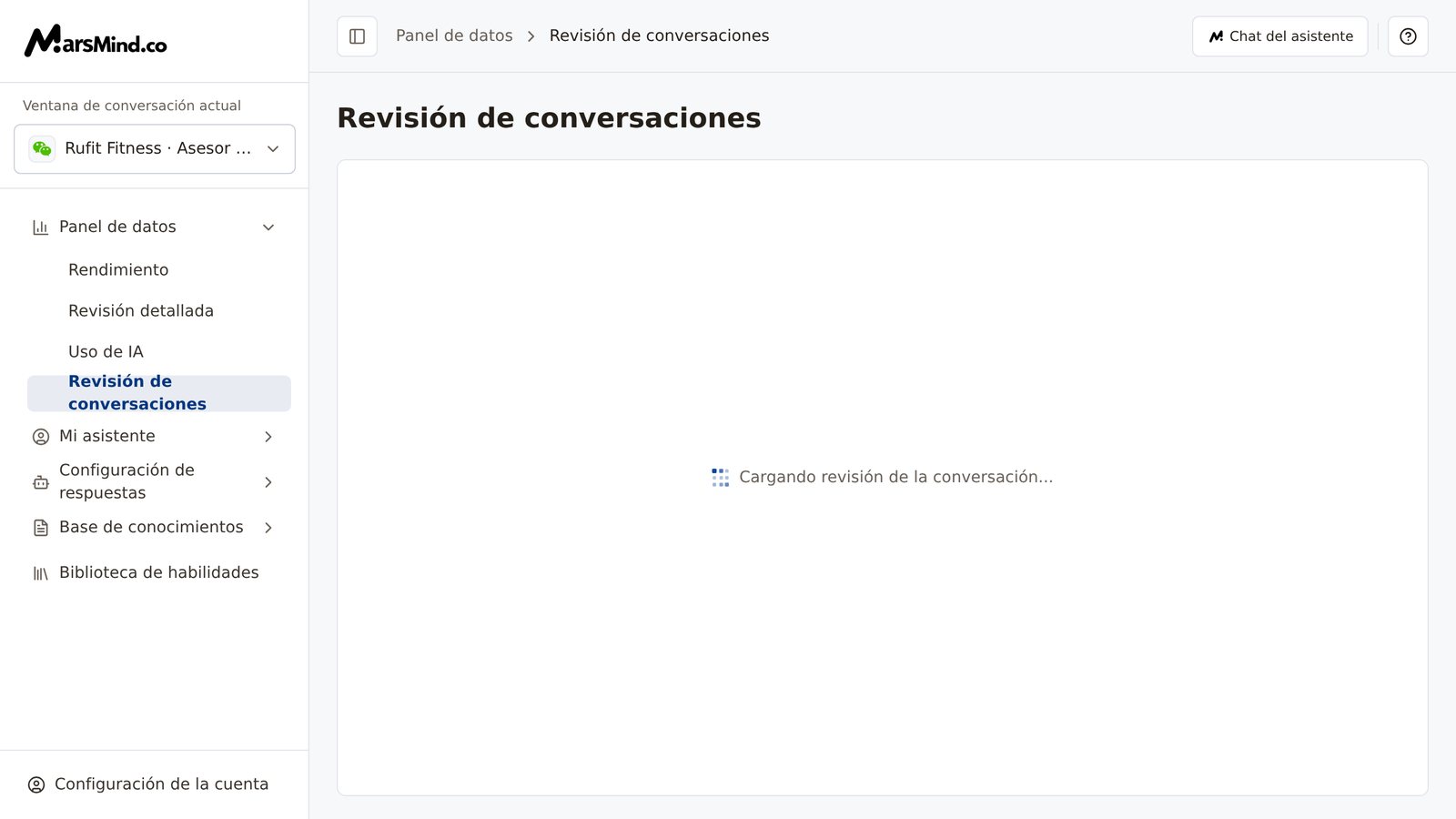Click the document icon beside Base de conocimientos
This screenshot has width=1456, height=819.
40,528
